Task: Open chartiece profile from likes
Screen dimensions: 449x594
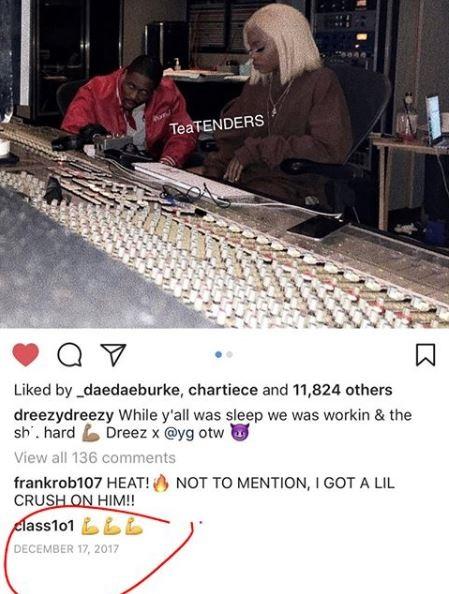Action: click(223, 390)
